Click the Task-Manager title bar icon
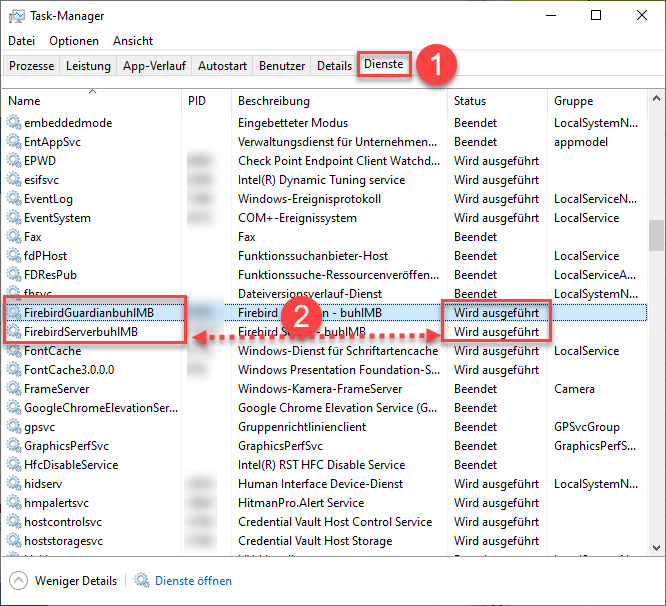Screen dimensions: 666x606 (17, 16)
